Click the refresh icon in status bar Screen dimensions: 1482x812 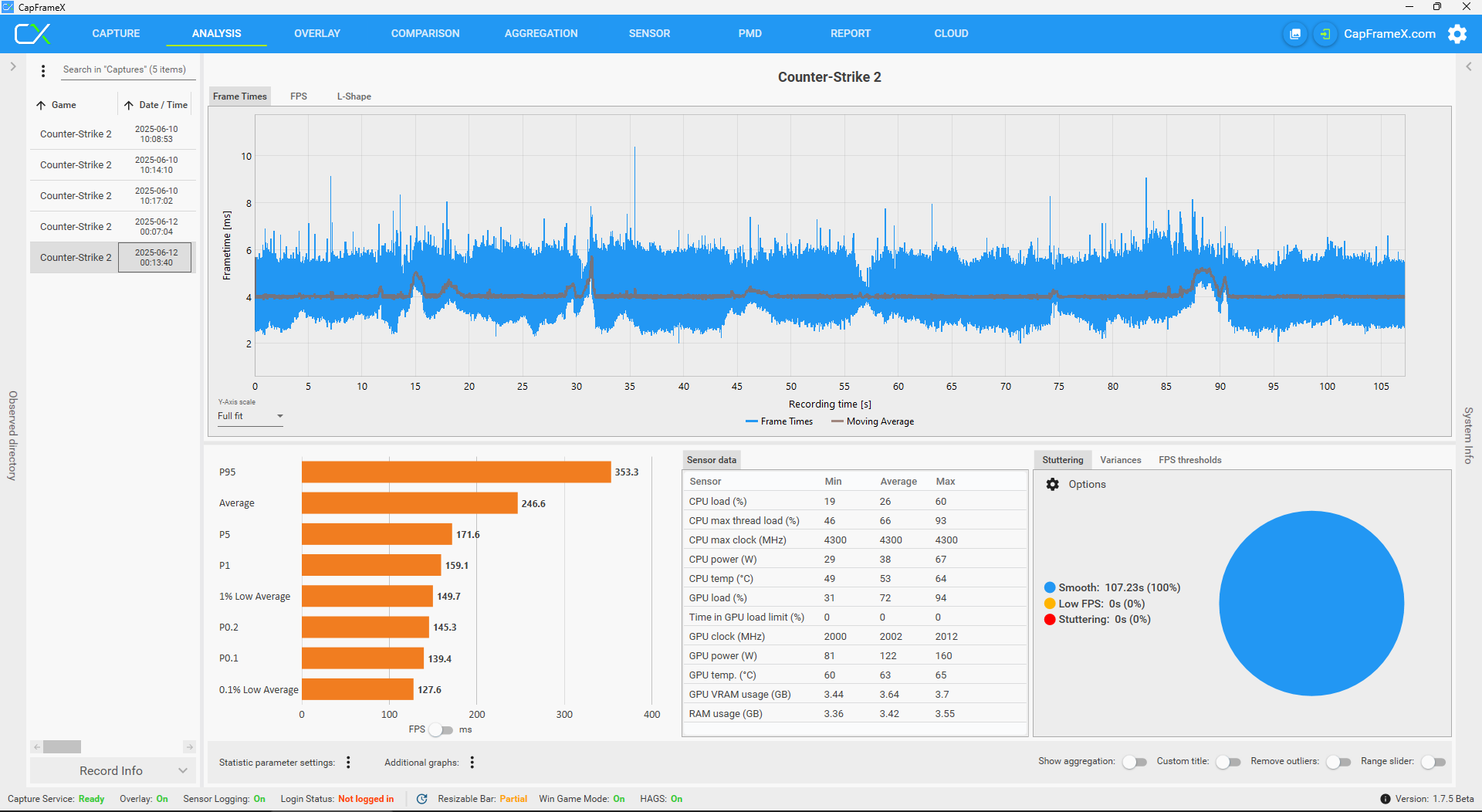click(x=422, y=799)
